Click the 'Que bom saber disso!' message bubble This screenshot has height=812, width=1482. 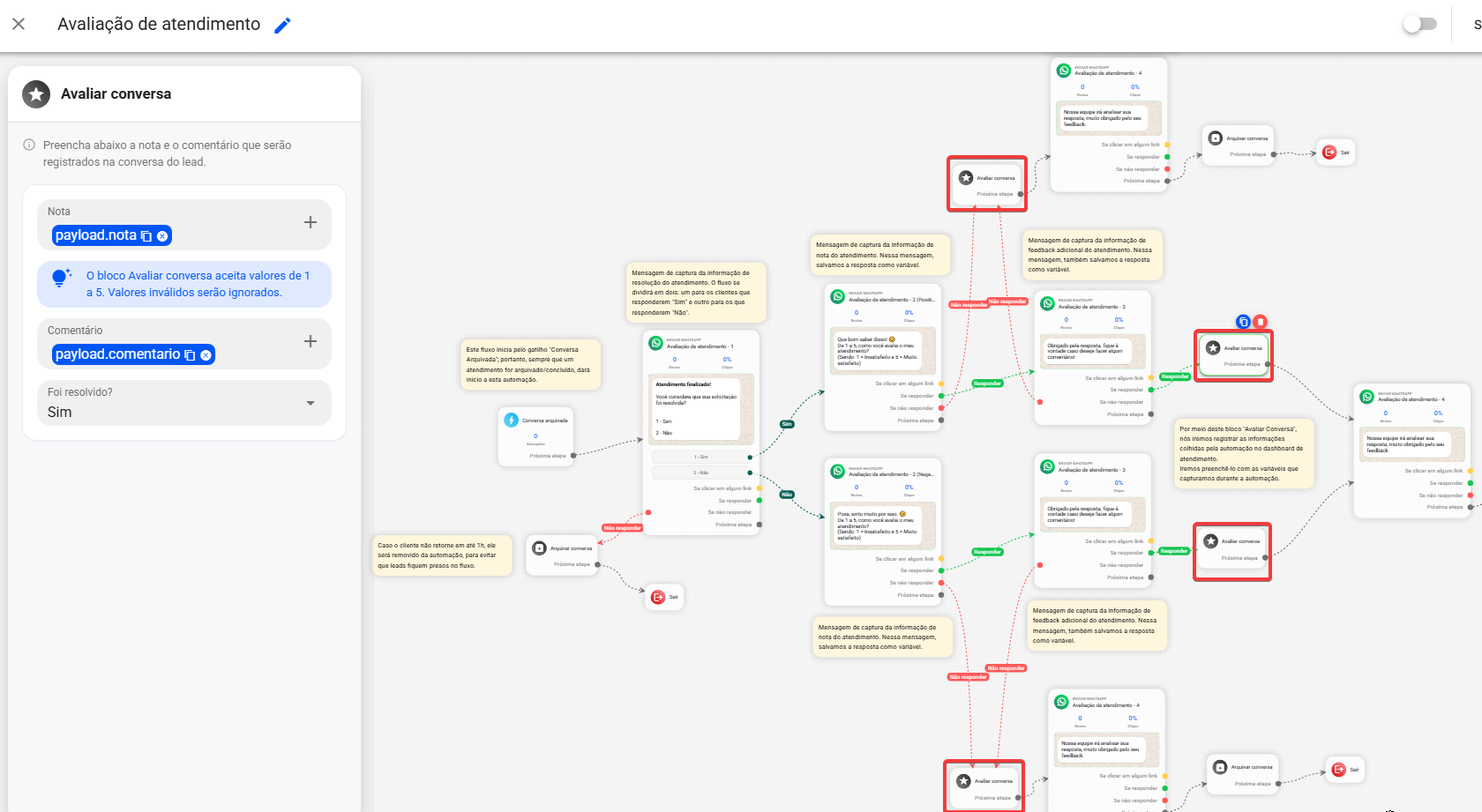pos(878,351)
